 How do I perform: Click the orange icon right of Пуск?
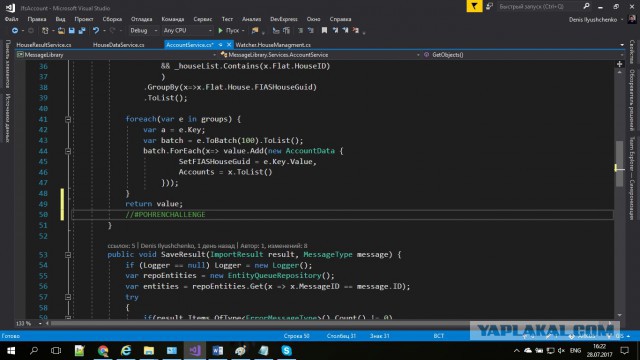255,31
